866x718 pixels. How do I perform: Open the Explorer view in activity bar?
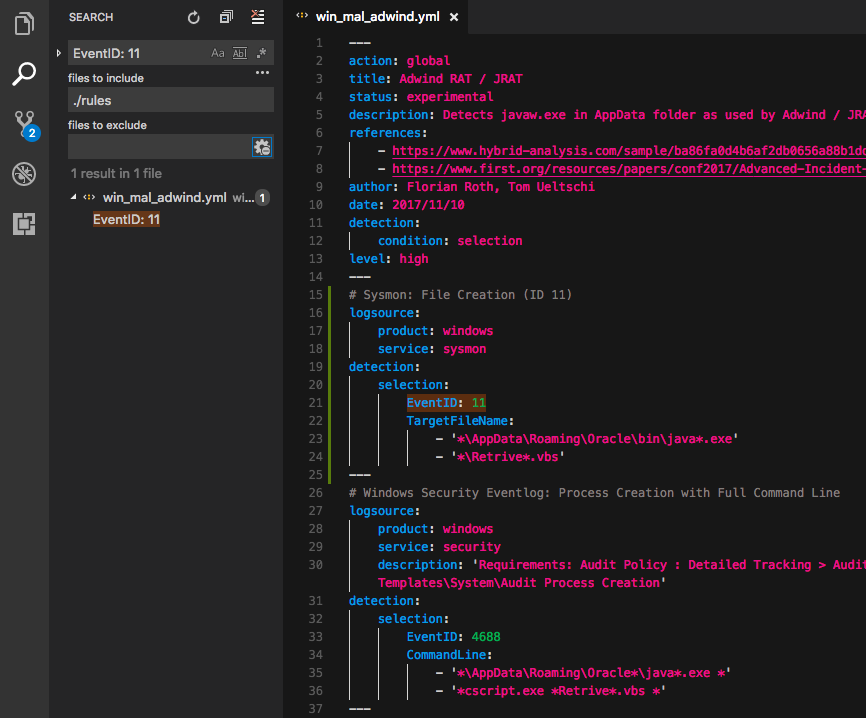point(24,24)
